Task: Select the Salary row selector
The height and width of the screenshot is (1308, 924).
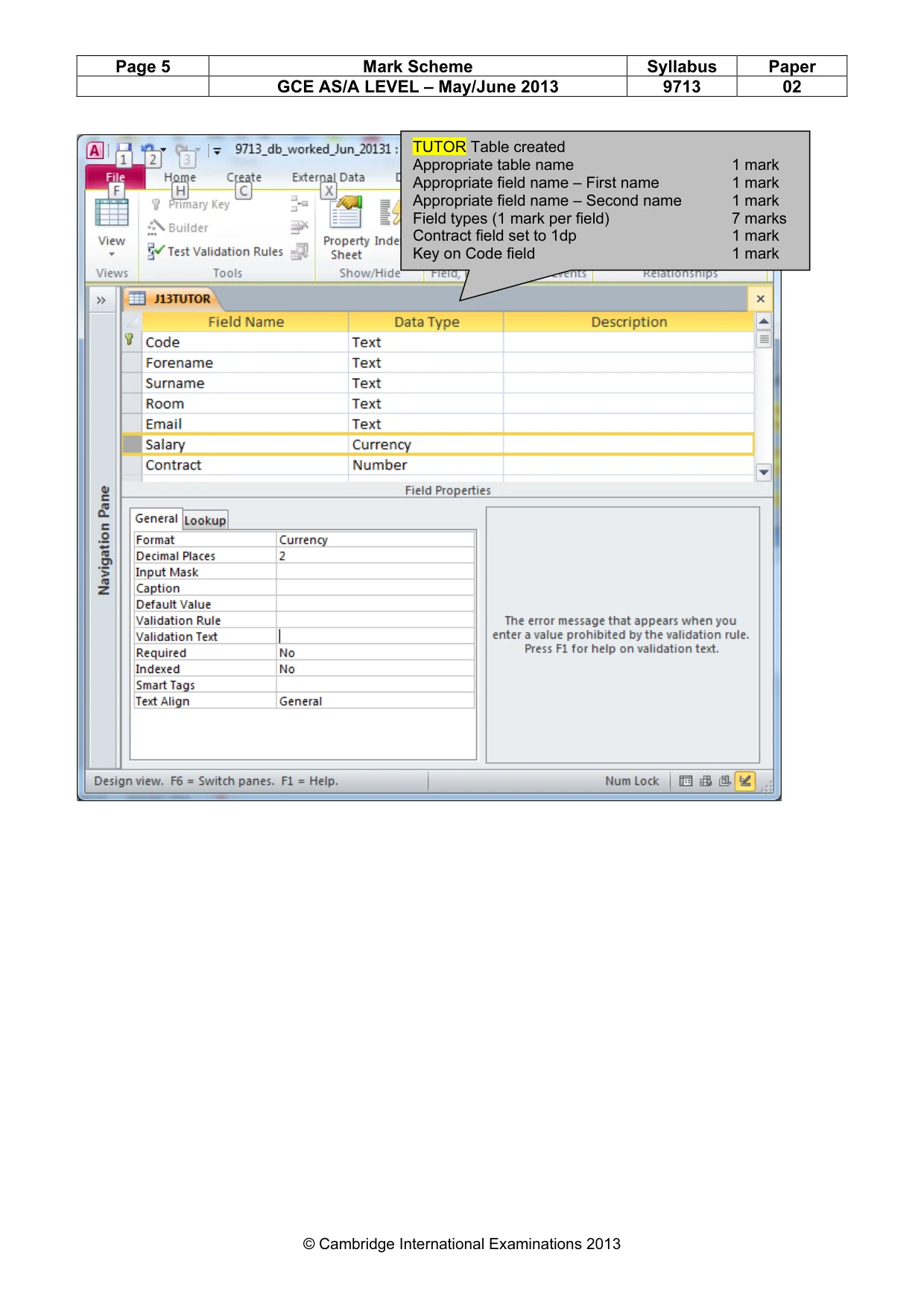Action: [x=133, y=444]
